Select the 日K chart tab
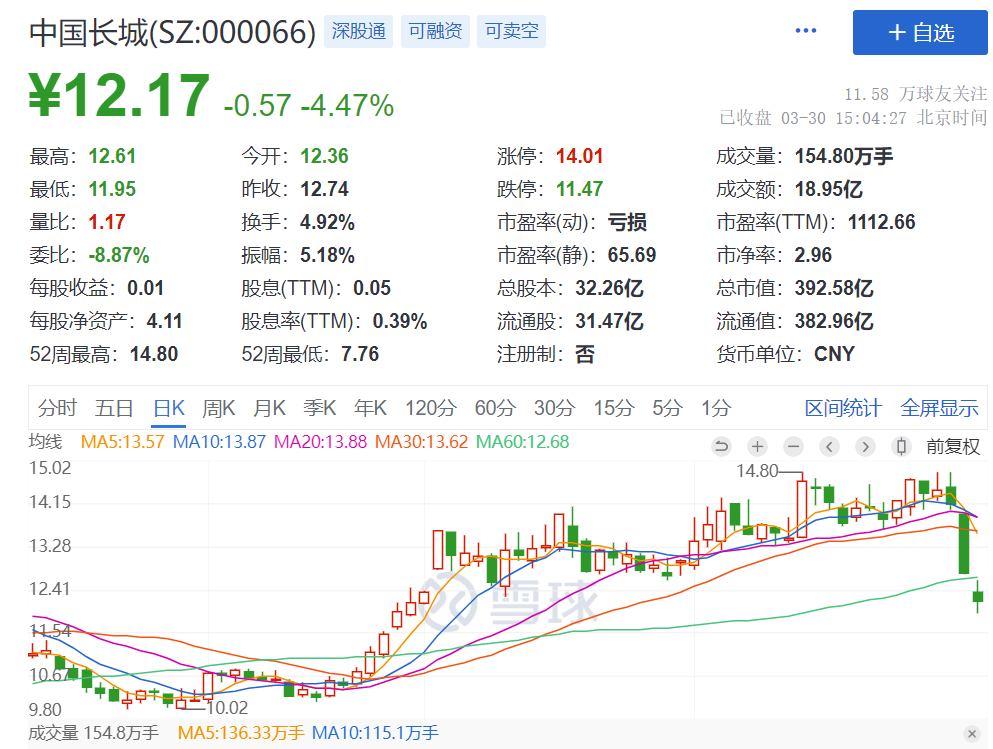993x749 pixels. point(169,408)
